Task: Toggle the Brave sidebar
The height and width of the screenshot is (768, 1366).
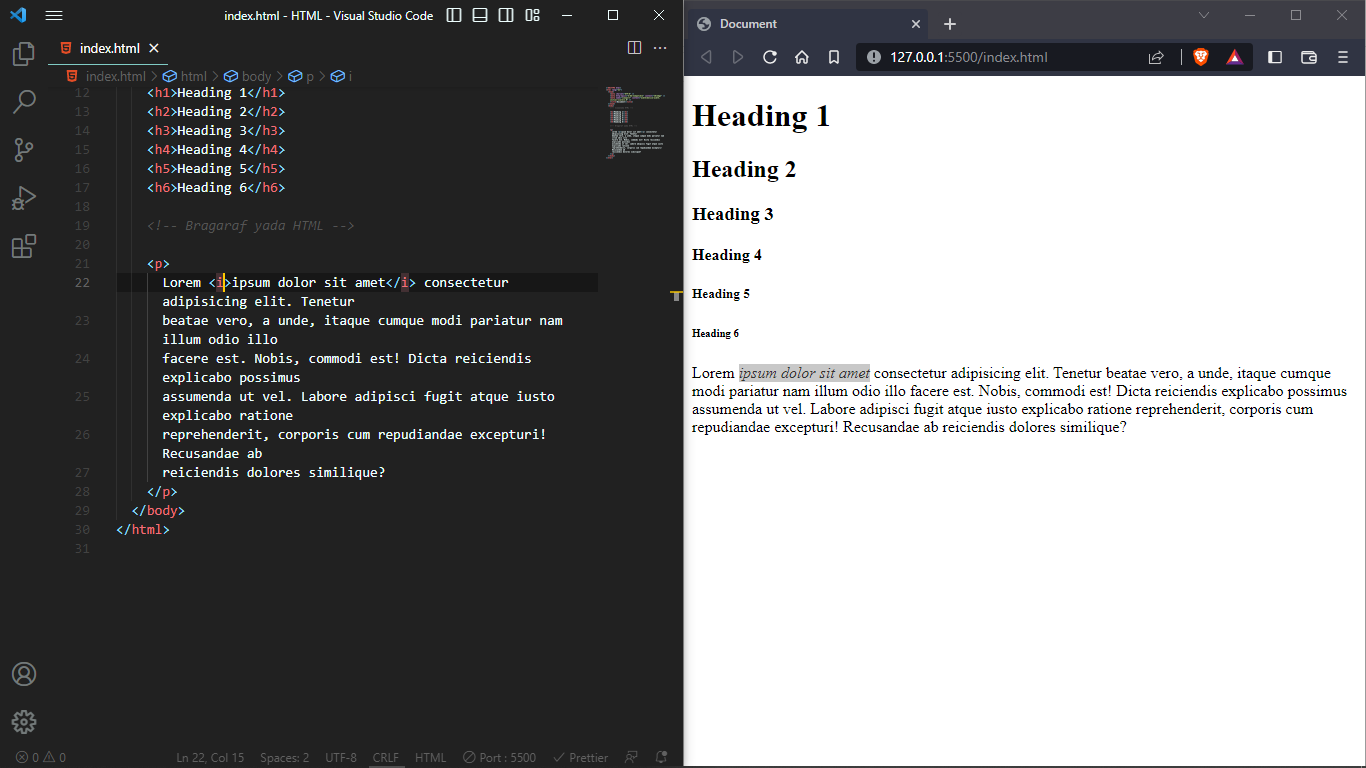Action: [x=1275, y=57]
